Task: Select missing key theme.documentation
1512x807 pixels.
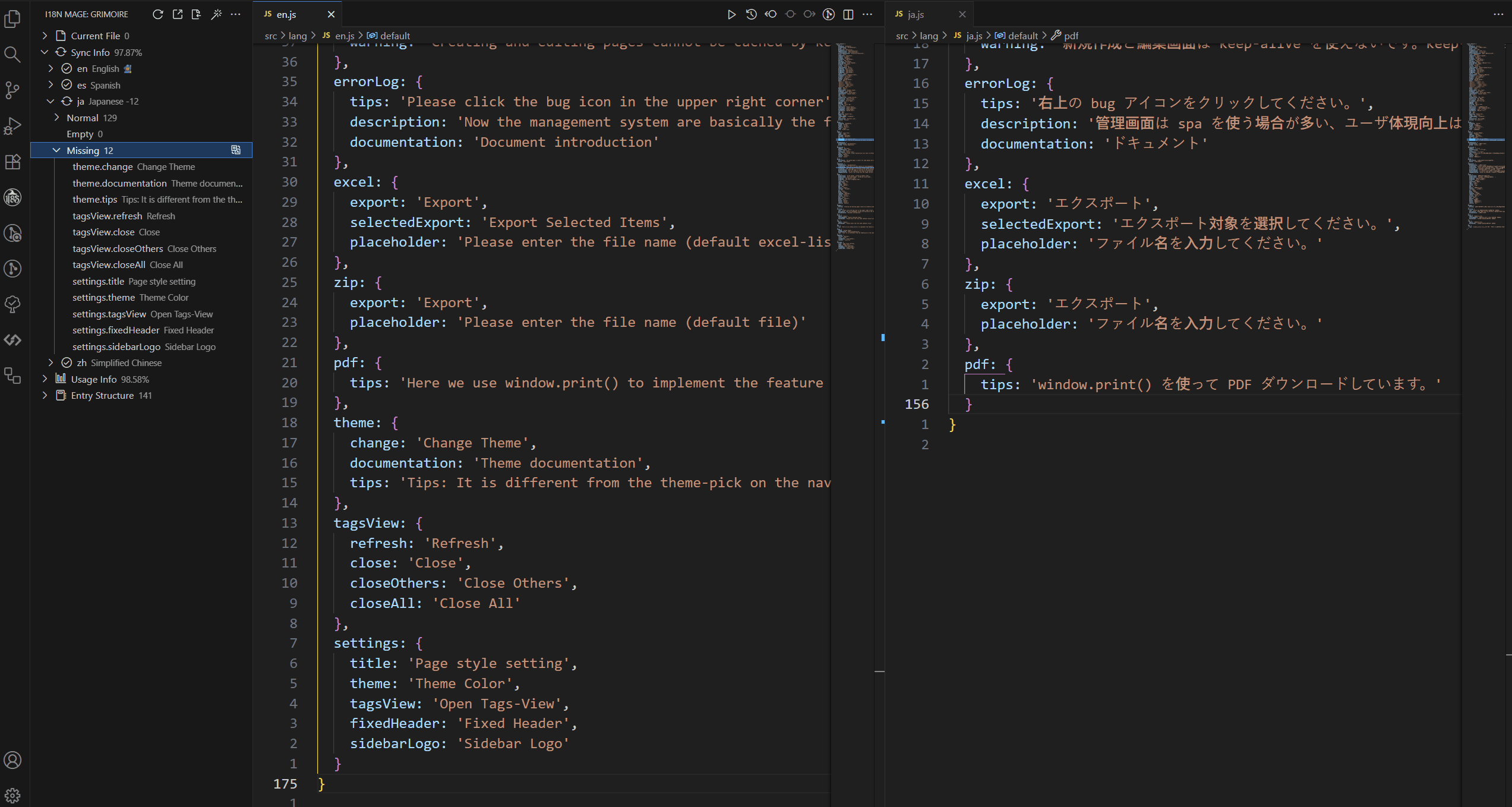Action: click(119, 183)
